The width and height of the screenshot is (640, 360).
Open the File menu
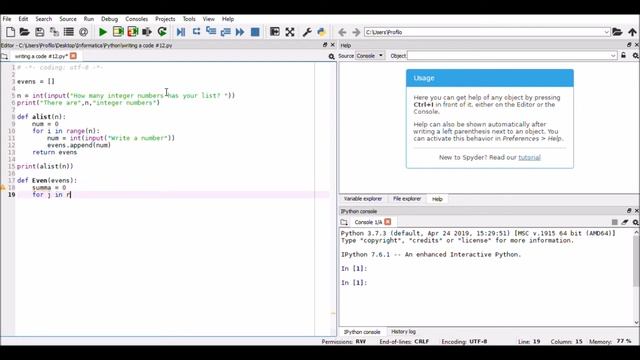click(x=7, y=19)
